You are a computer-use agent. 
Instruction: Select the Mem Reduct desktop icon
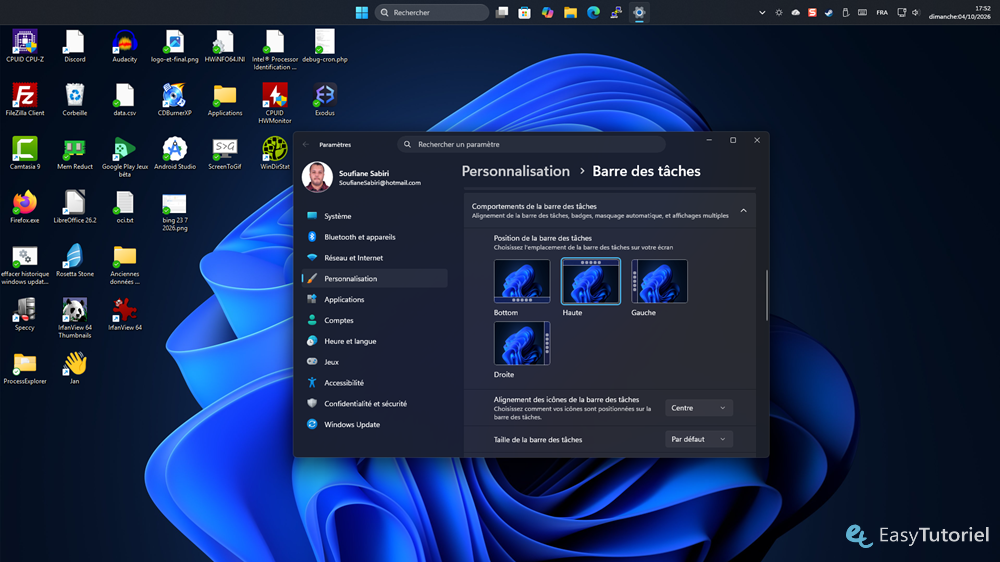(x=75, y=153)
